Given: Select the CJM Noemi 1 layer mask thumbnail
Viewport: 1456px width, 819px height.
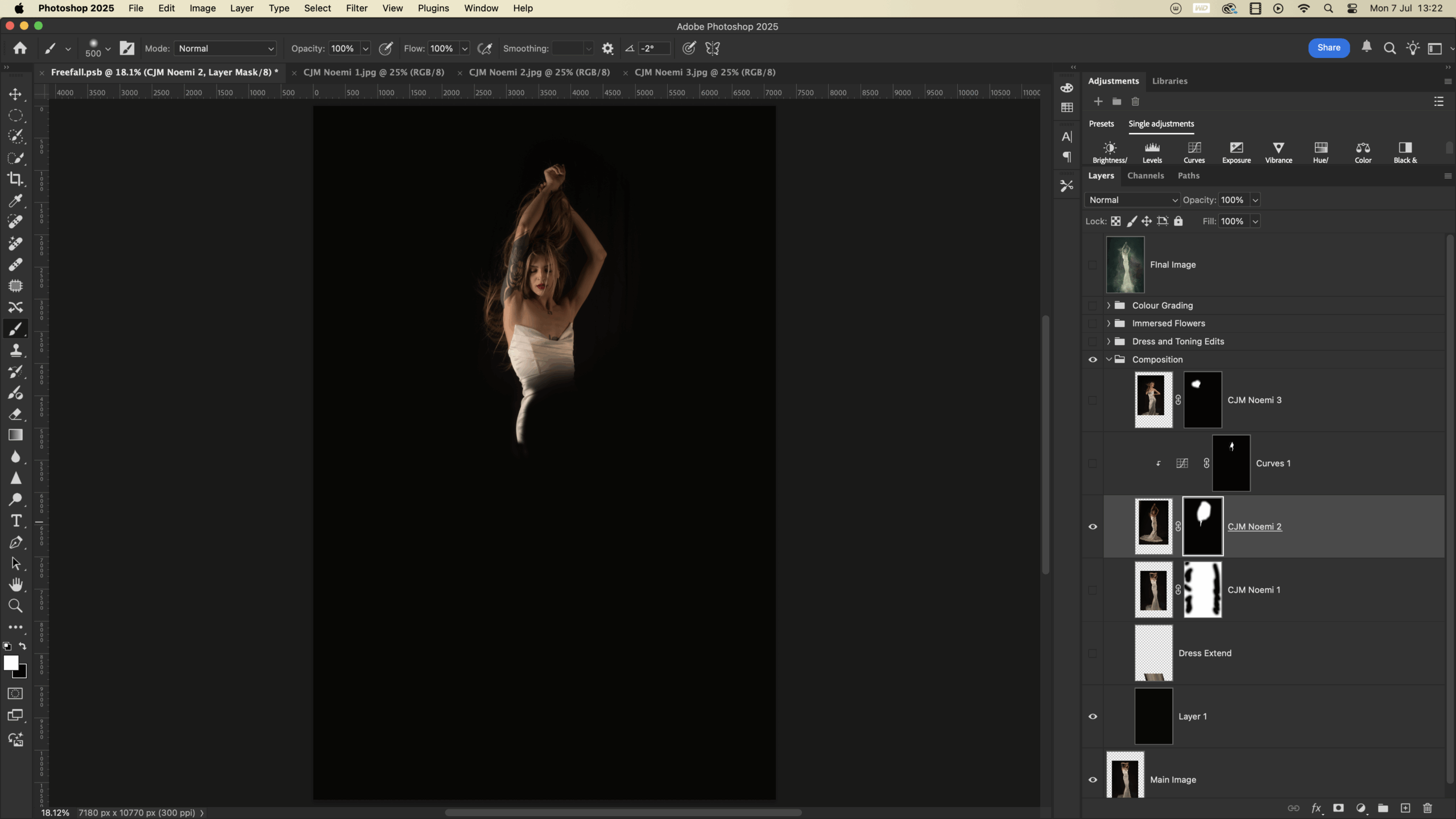Looking at the screenshot, I should click(1202, 590).
